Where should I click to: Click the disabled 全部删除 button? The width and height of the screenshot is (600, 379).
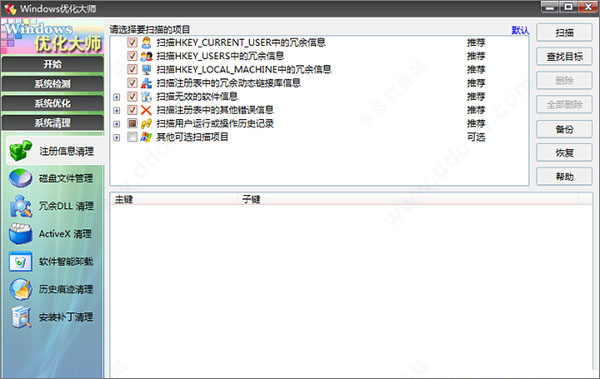[x=564, y=104]
